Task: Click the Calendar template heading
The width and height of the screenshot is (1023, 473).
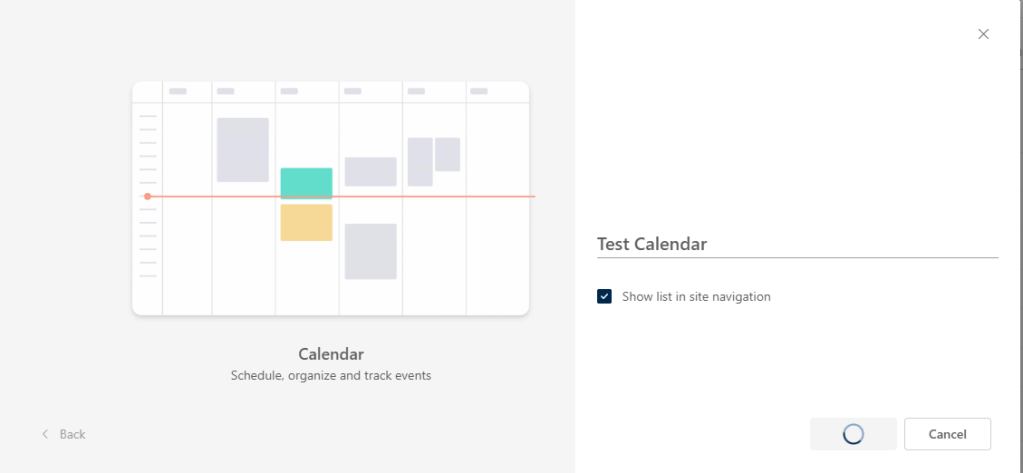Action: 330,354
